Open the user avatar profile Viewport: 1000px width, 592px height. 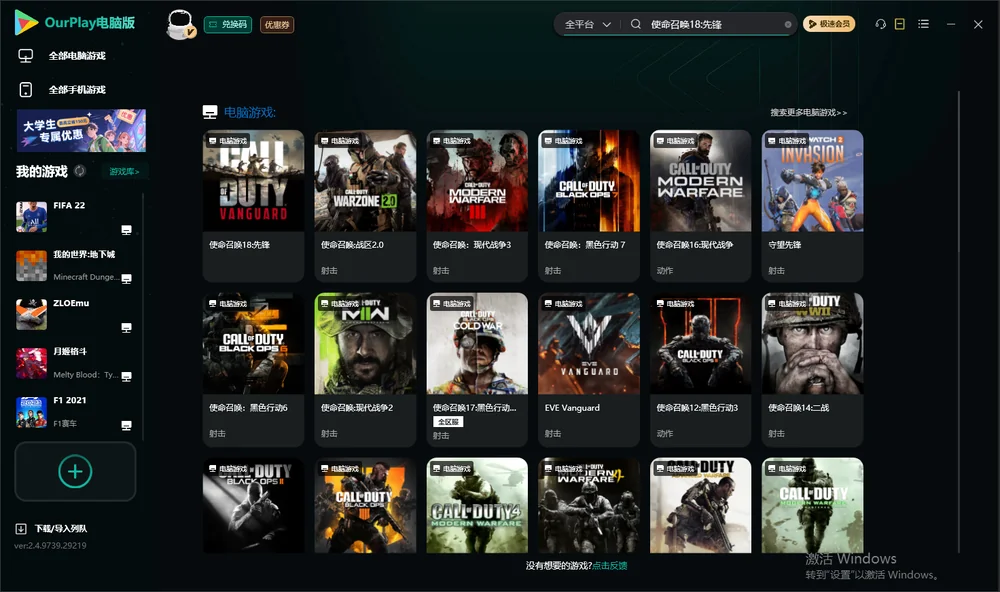pos(180,25)
